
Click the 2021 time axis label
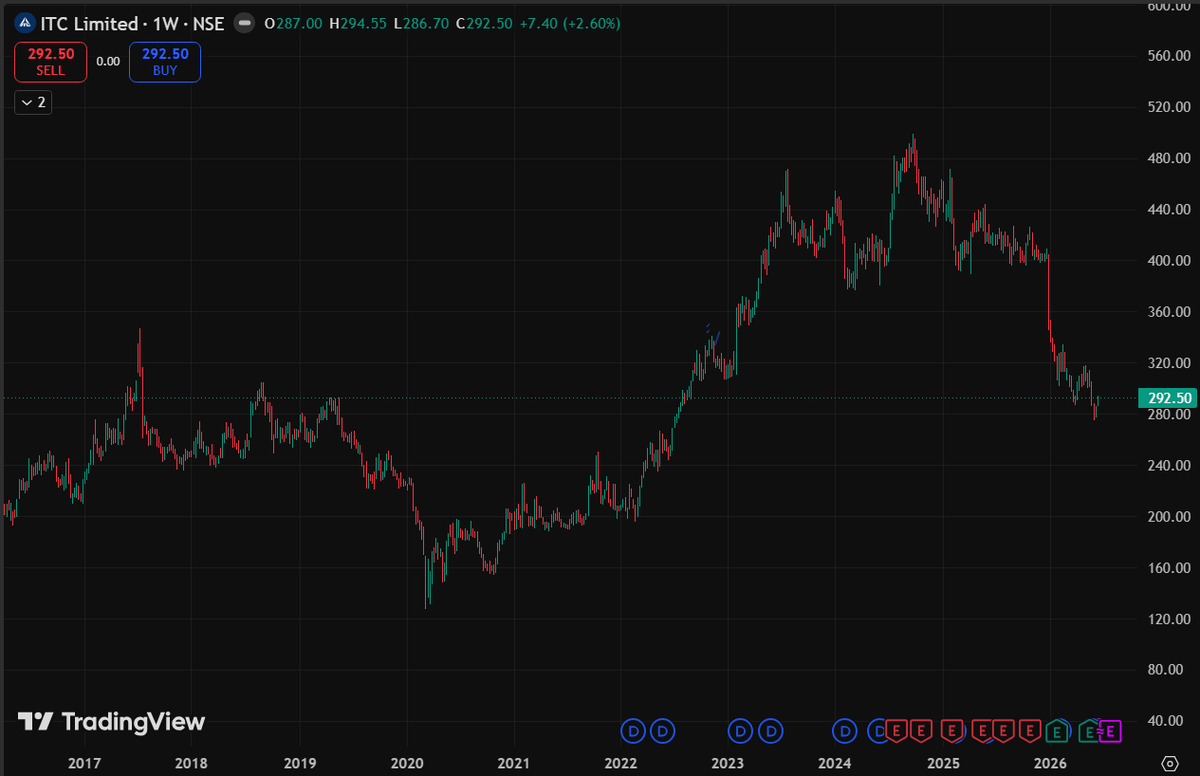coord(513,764)
